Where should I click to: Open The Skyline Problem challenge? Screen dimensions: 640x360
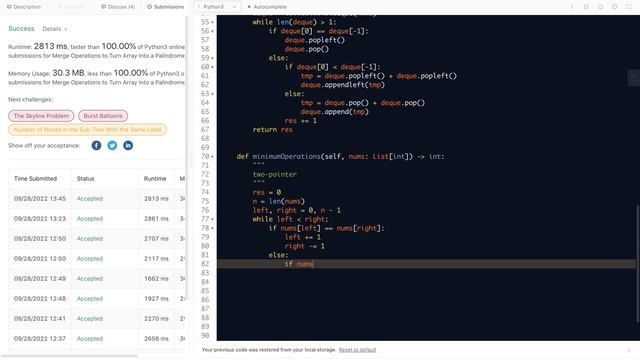pos(41,116)
